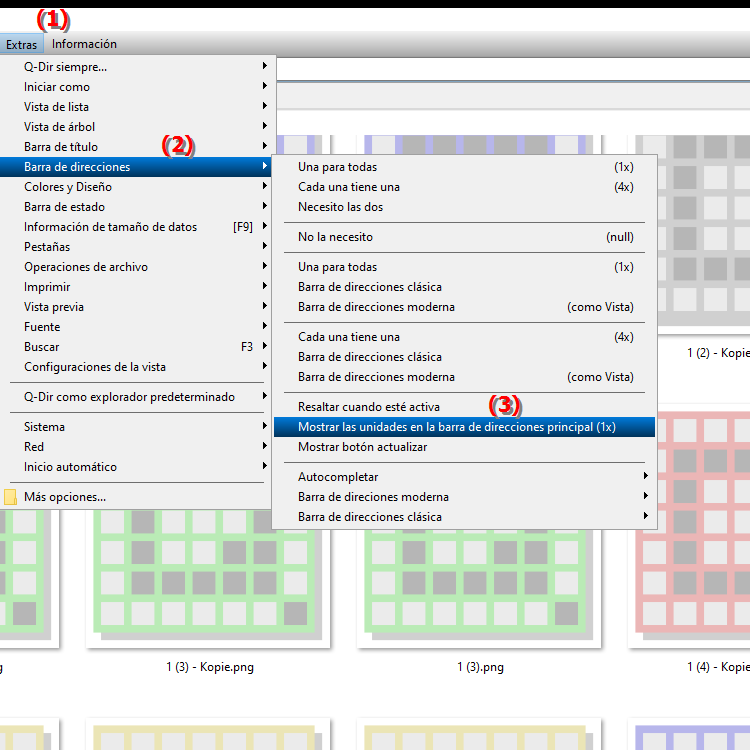The height and width of the screenshot is (750, 750).
Task: Open the Imprimir submenu
Action: pos(136,287)
